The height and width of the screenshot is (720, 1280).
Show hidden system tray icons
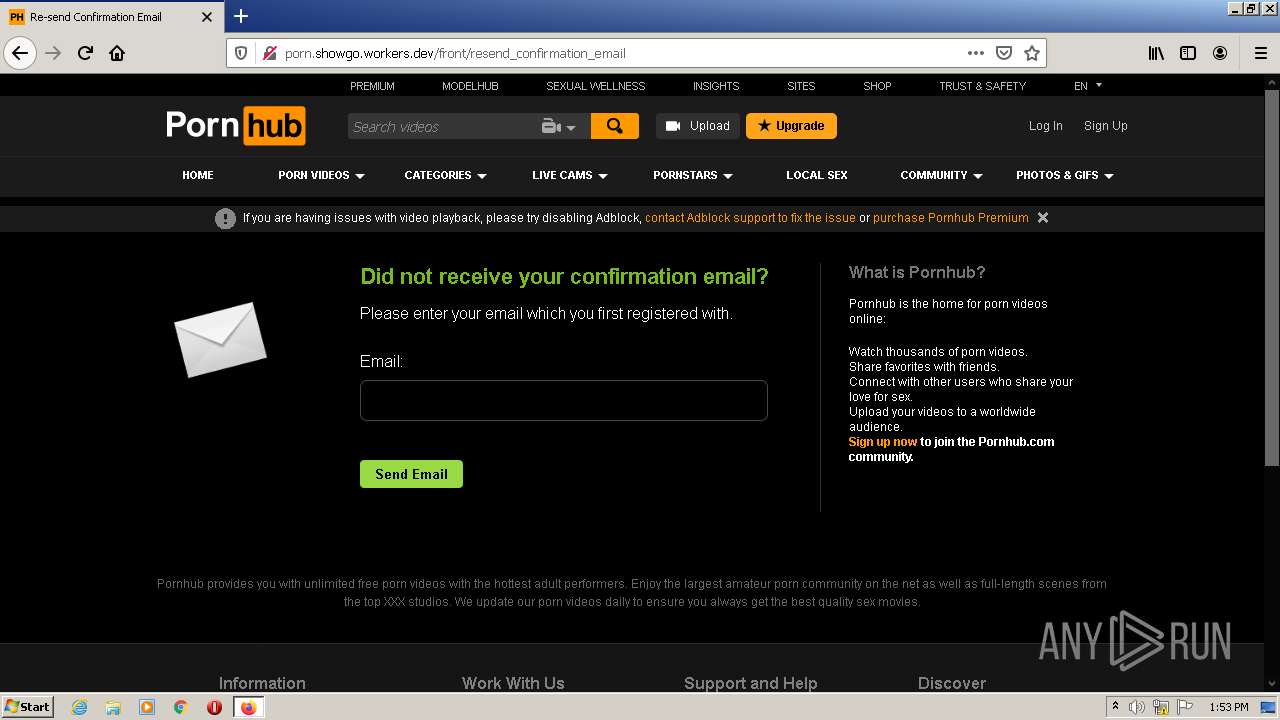pos(1115,707)
